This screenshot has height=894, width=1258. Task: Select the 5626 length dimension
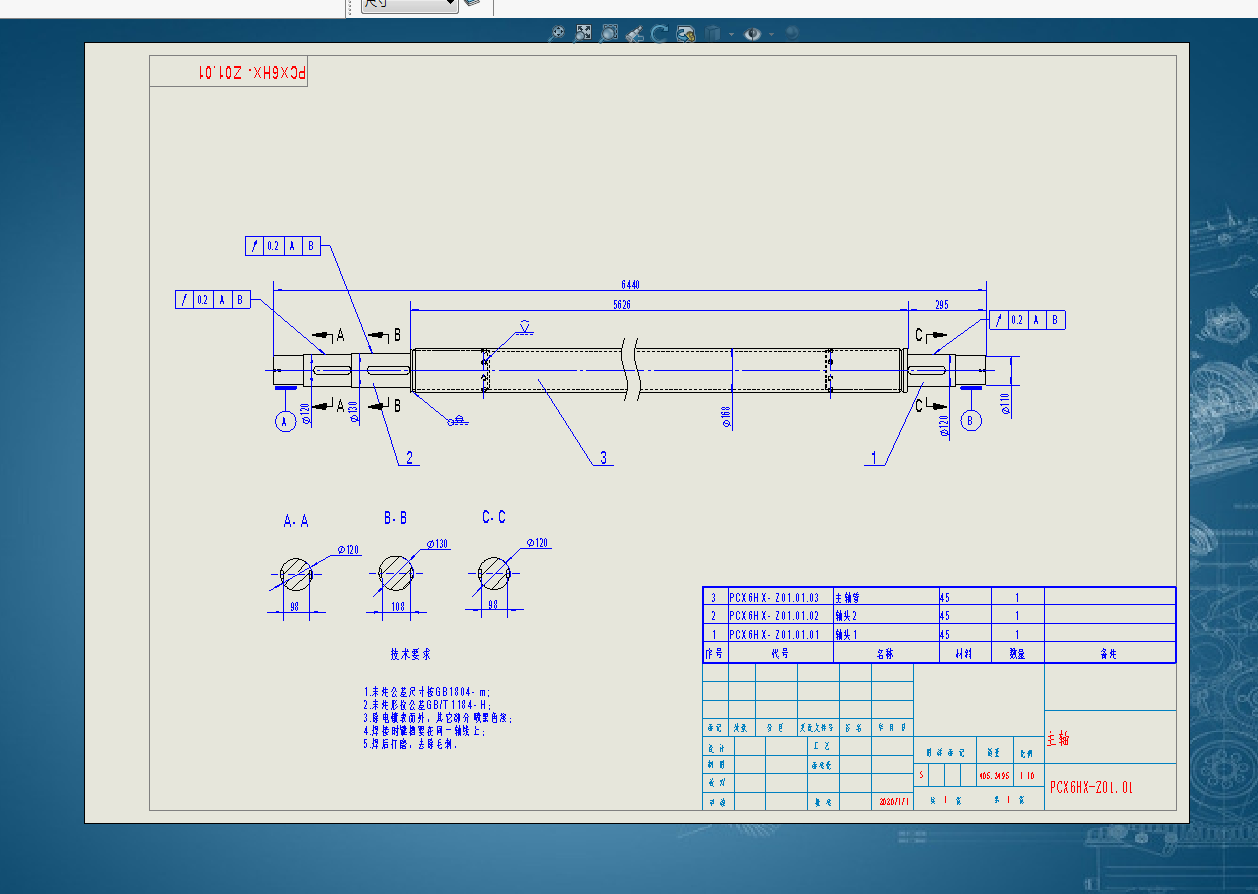coord(622,304)
